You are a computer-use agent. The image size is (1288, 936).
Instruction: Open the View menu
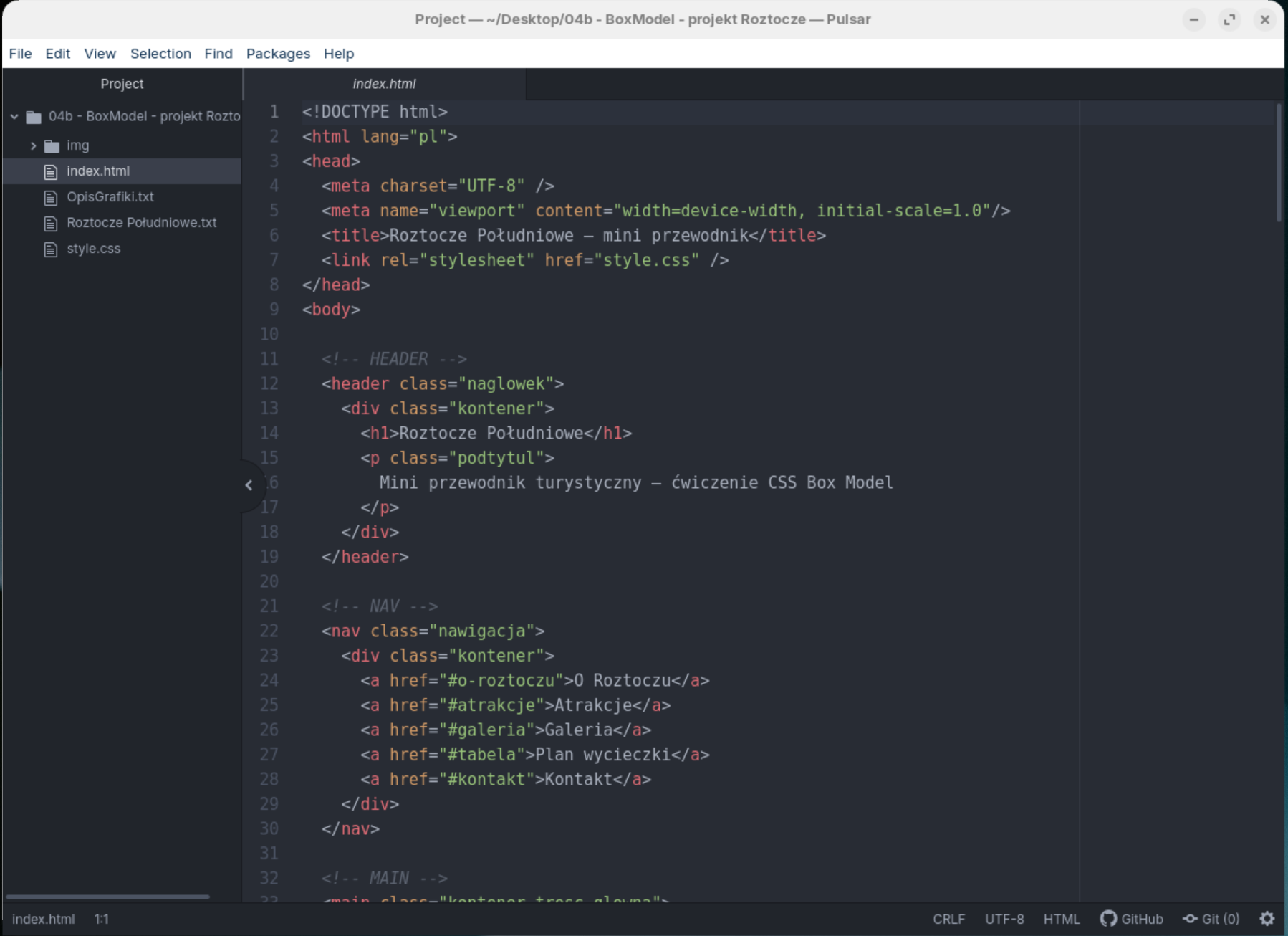(x=100, y=54)
